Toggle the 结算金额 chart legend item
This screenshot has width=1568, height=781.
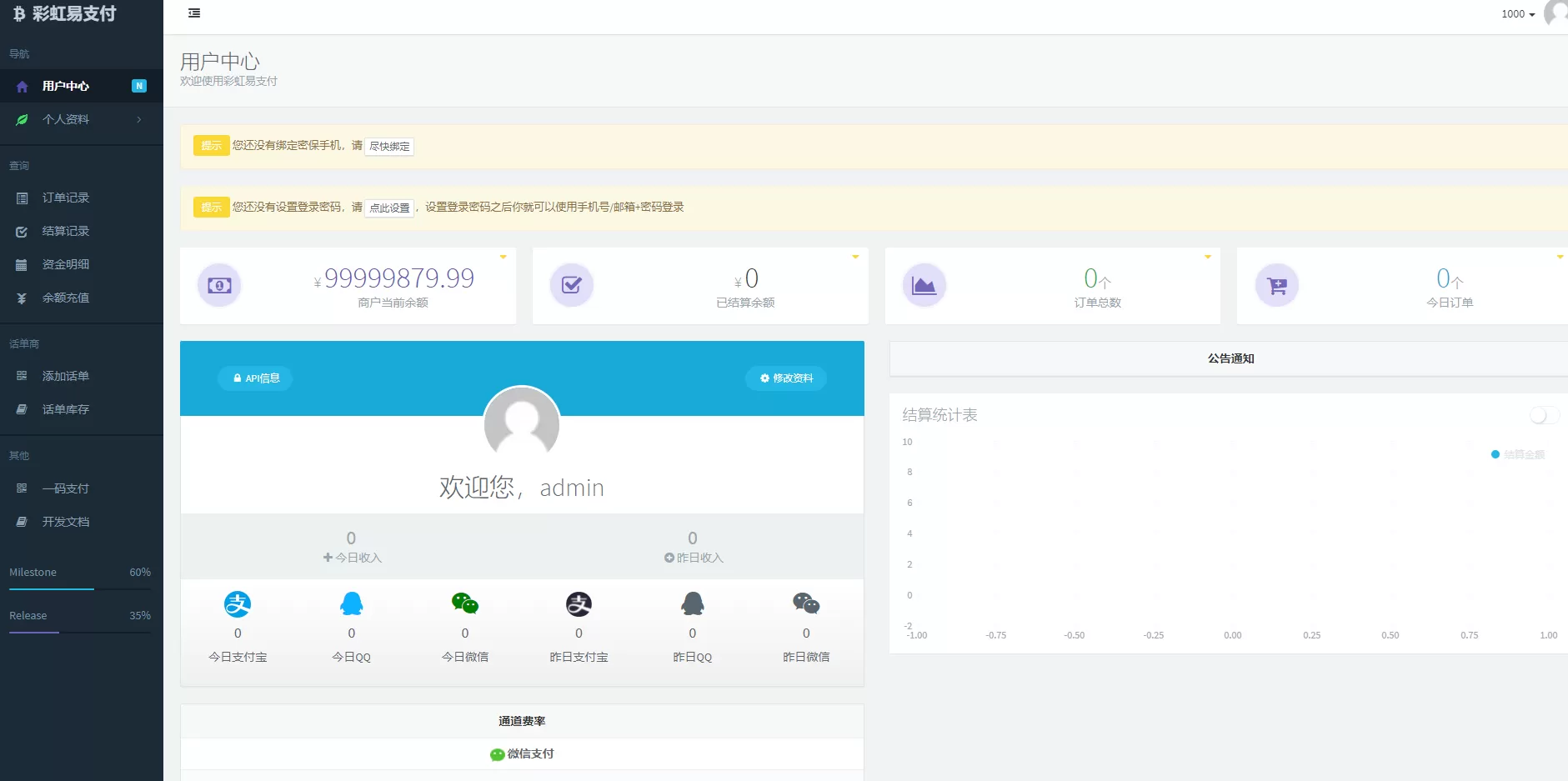click(1518, 454)
